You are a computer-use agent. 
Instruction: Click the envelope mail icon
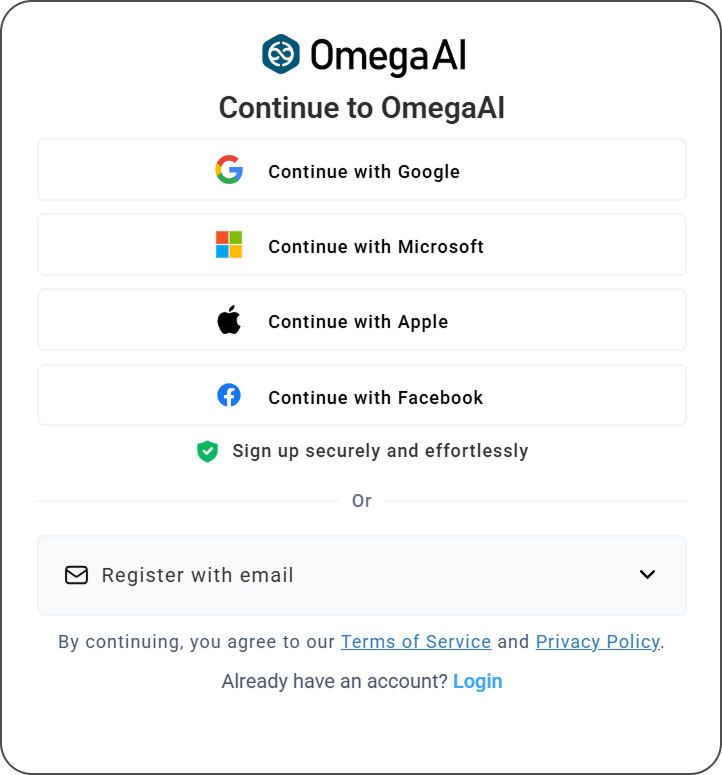point(76,575)
